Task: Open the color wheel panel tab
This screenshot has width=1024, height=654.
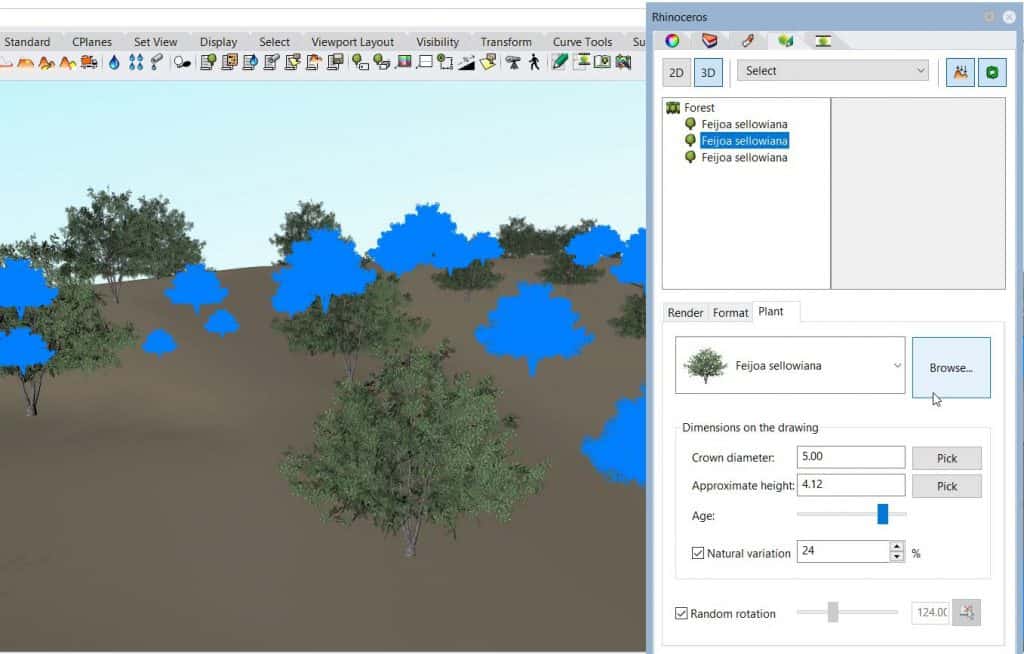Action: [672, 41]
